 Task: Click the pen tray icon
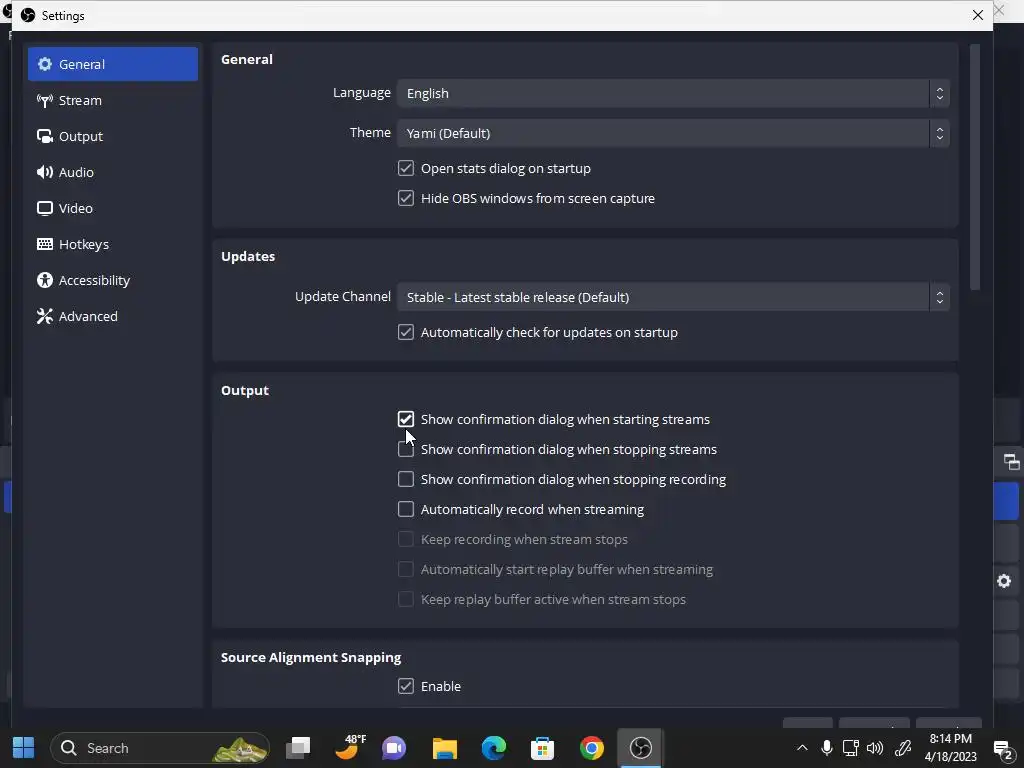[903, 748]
